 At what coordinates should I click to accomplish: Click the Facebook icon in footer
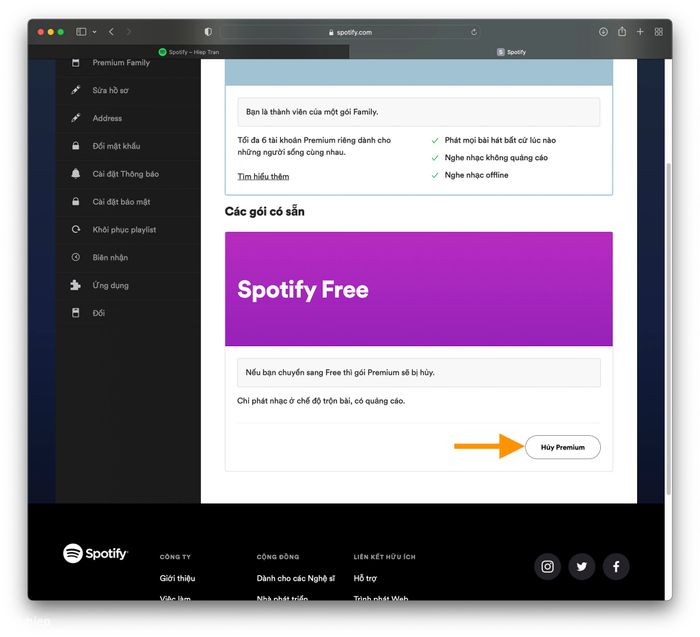(x=616, y=567)
